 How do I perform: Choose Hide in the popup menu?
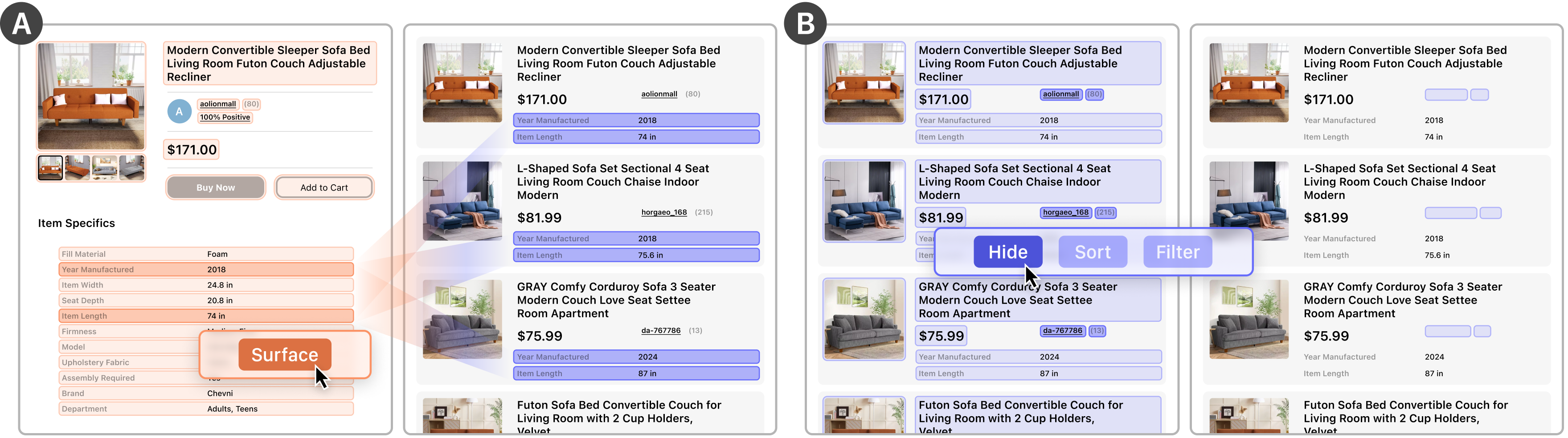1008,252
